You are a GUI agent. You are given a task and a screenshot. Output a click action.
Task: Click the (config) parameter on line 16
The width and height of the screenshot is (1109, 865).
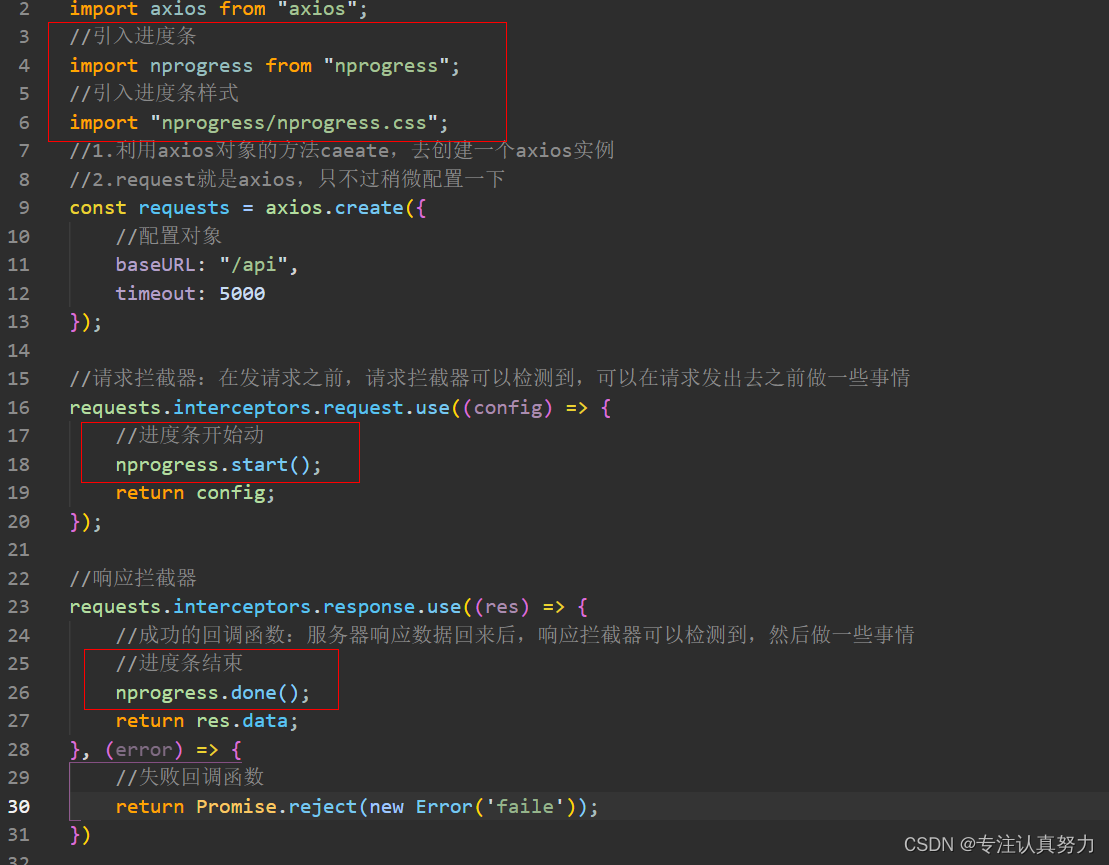tap(506, 408)
